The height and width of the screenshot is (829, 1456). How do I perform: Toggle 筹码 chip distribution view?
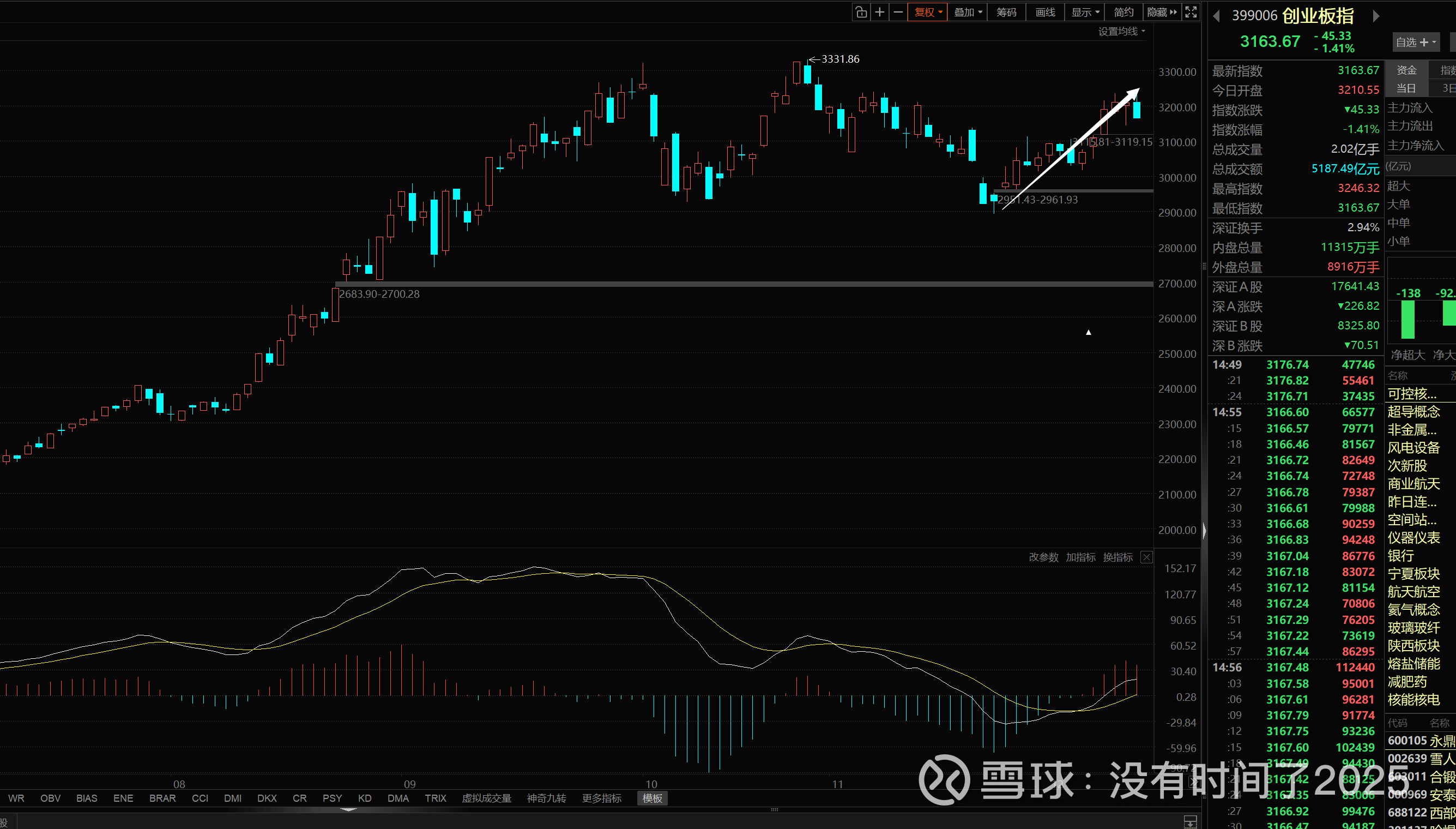tap(1006, 12)
